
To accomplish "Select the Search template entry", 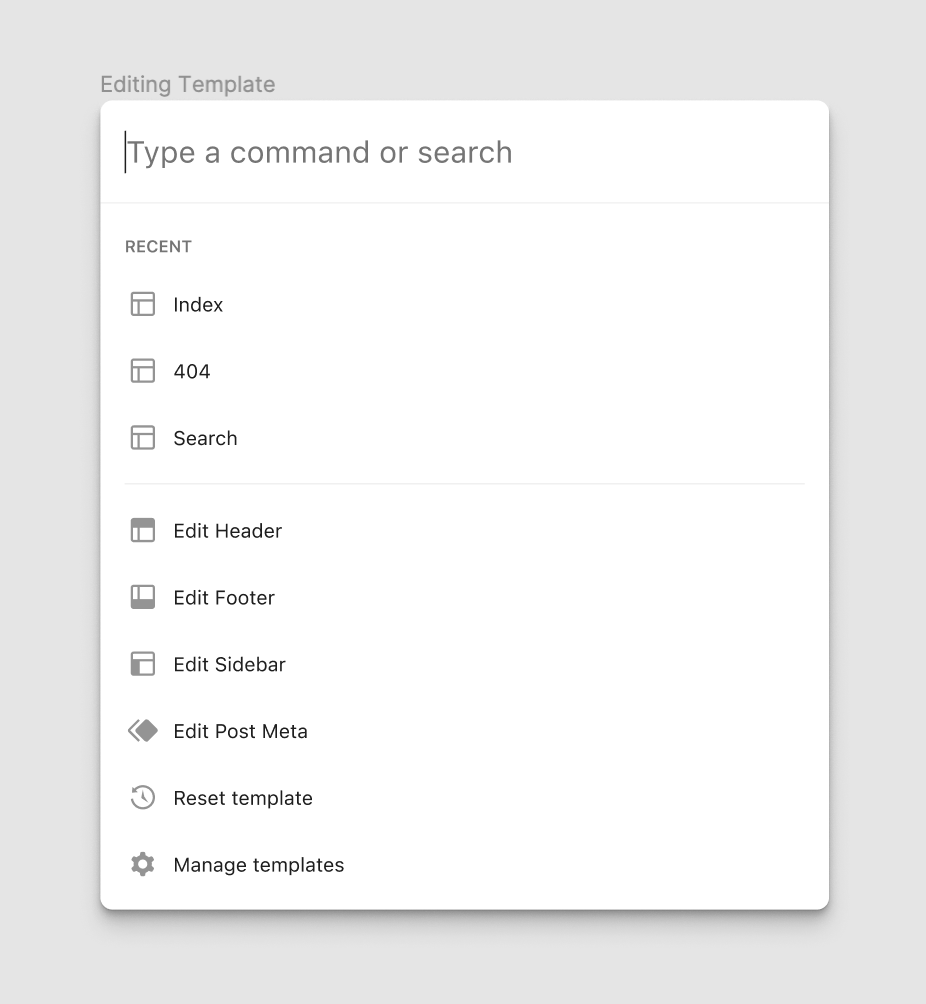I will tap(205, 437).
